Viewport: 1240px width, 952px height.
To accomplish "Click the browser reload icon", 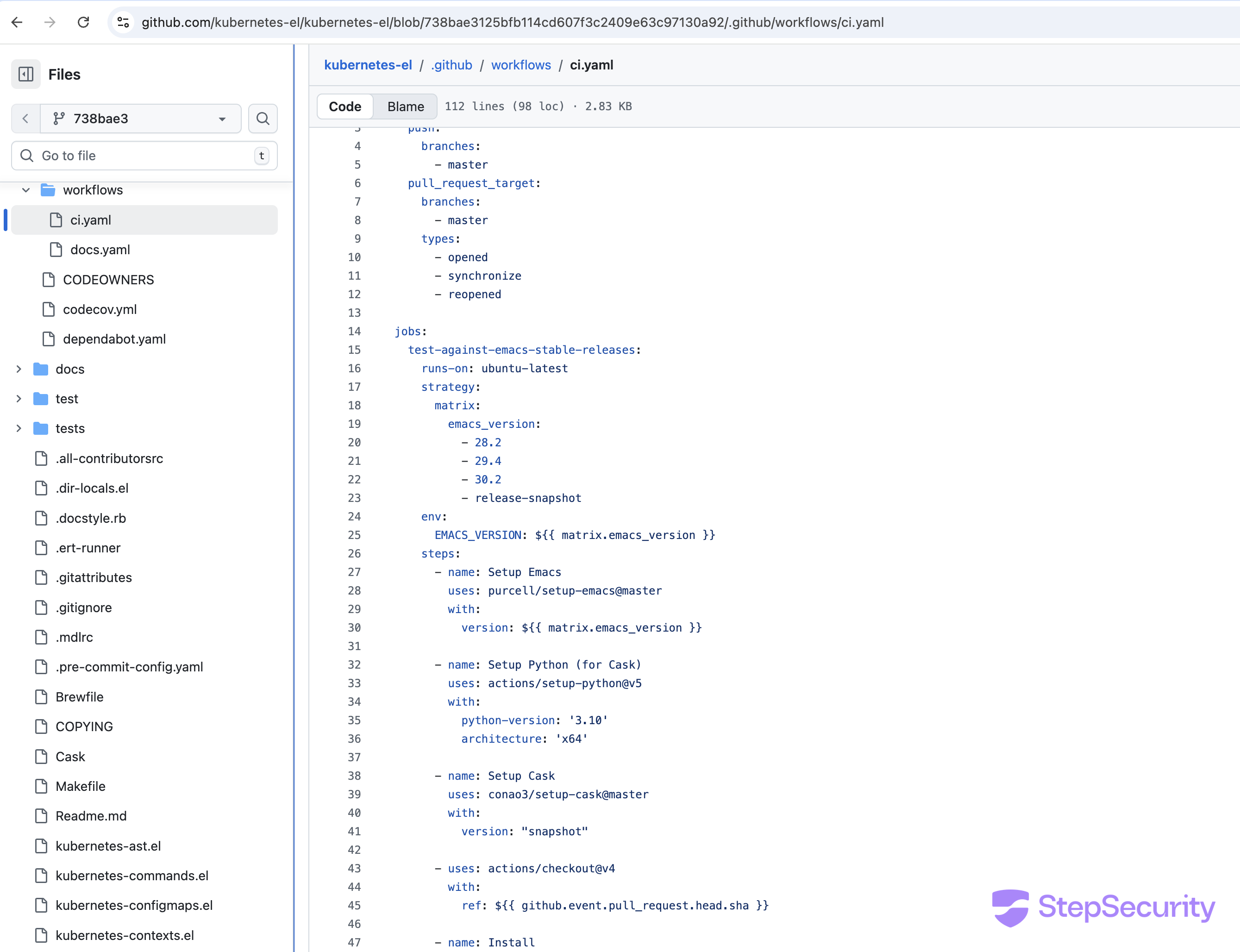I will (x=83, y=22).
